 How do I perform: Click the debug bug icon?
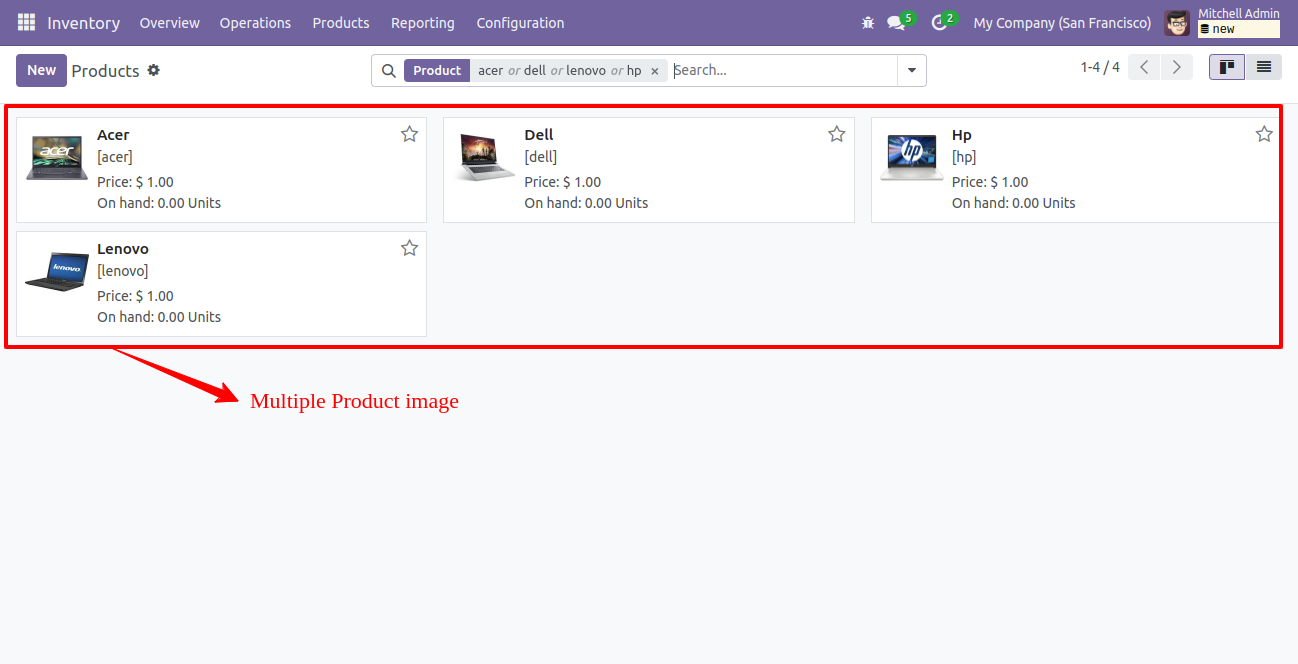pyautogui.click(x=867, y=22)
